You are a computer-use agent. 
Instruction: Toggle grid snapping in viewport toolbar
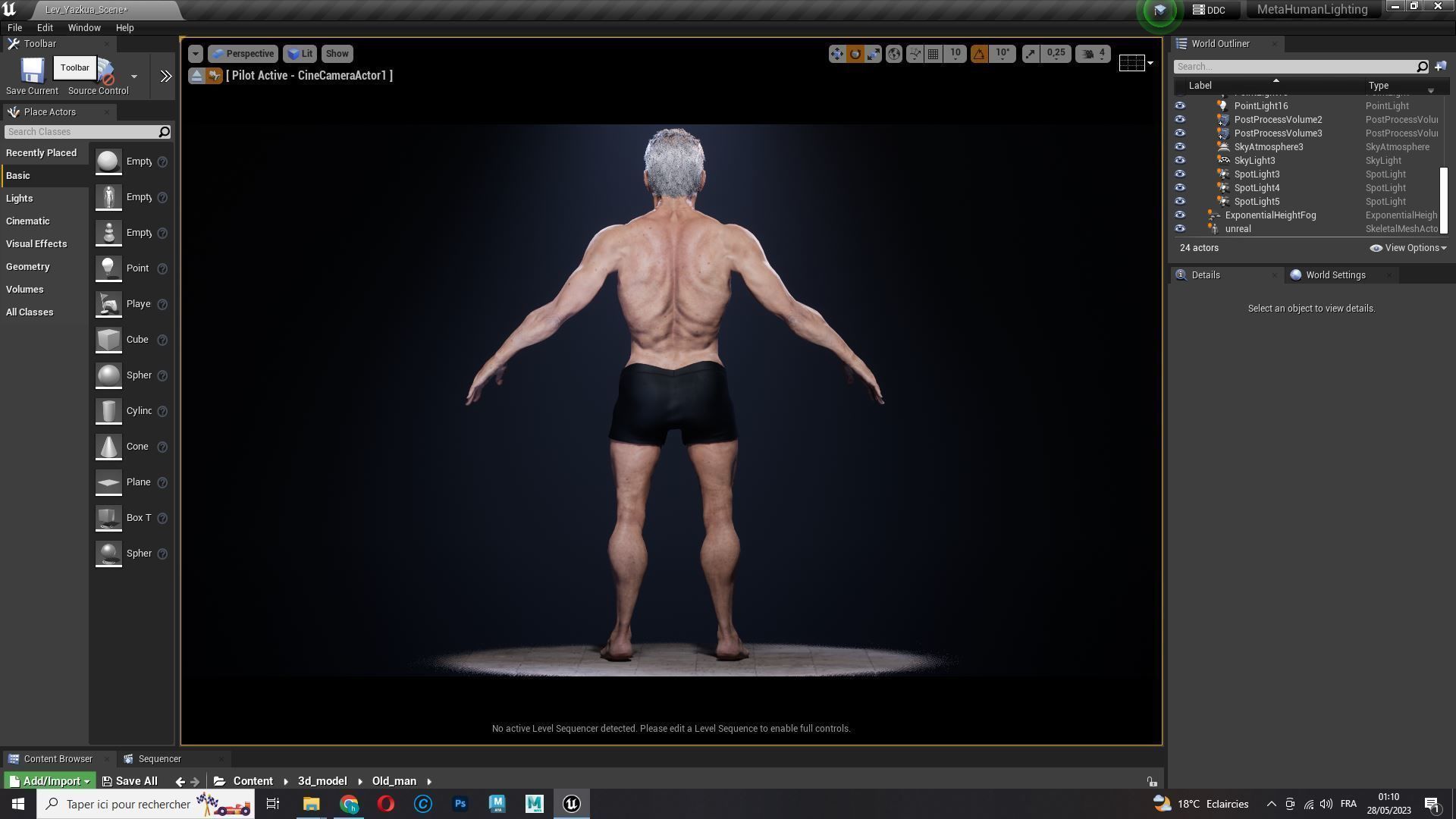934,54
